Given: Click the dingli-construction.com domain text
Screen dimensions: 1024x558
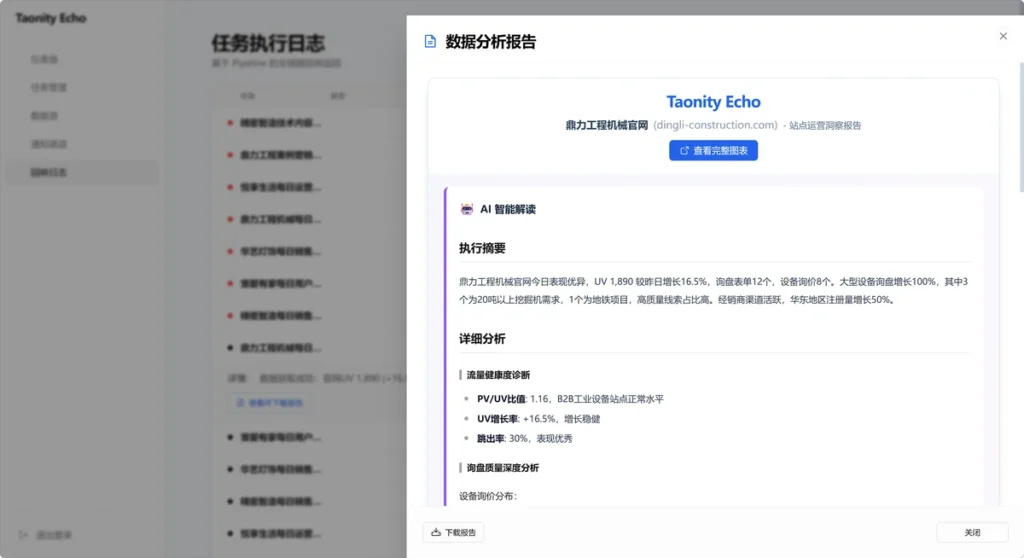Looking at the screenshot, I should click(x=715, y=125).
